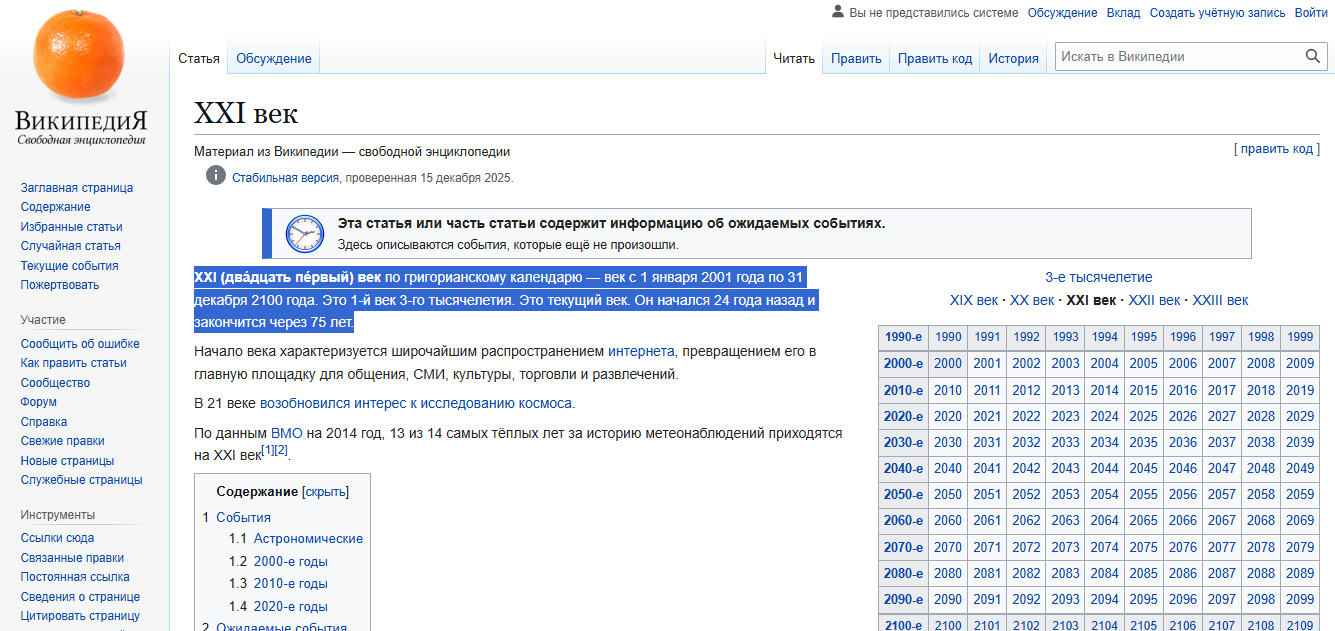Open year 2099 in the table
The height and width of the screenshot is (631, 1335).
[x=1300, y=599]
